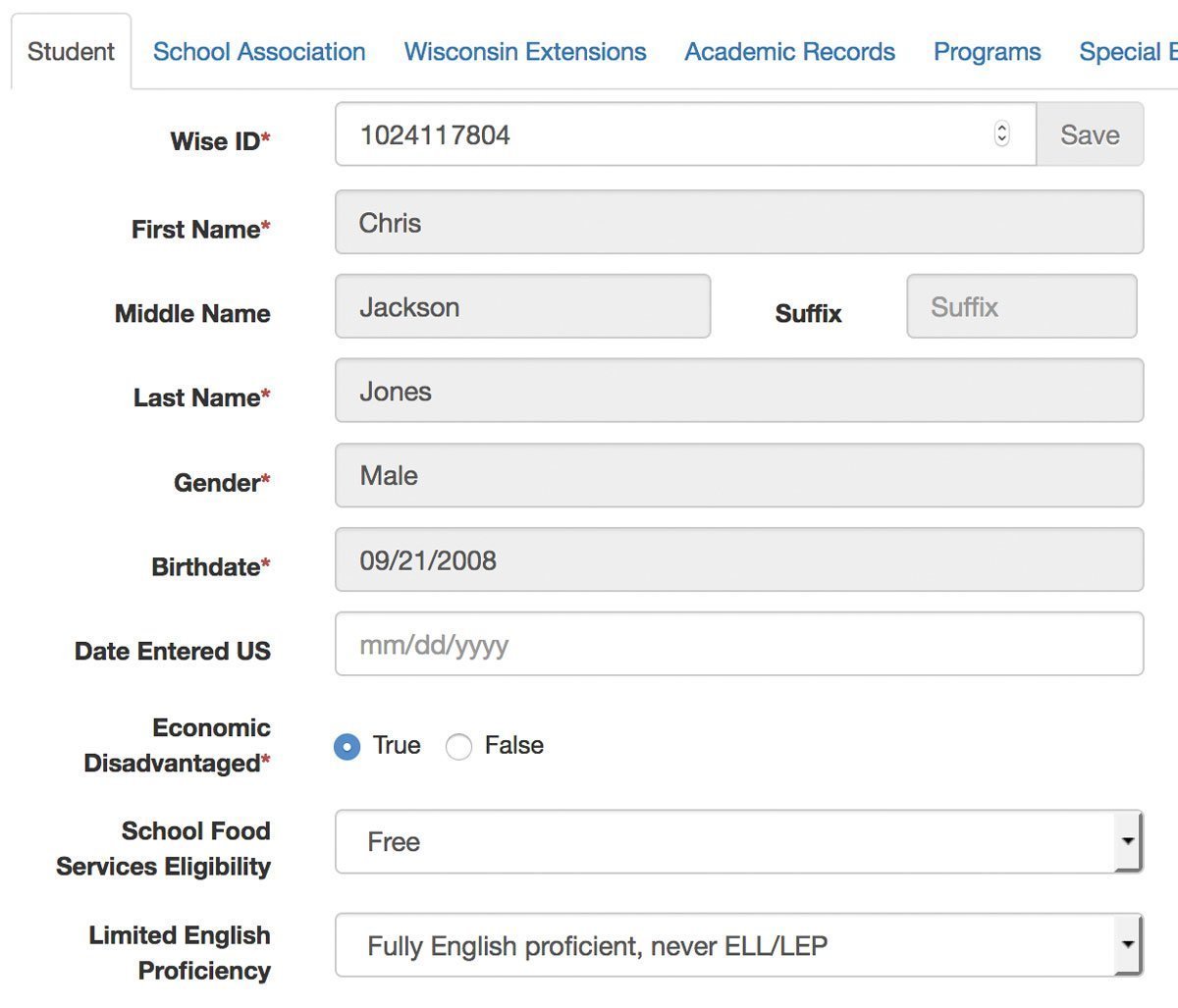The image size is (1178, 1008).
Task: Click the Gender label
Action: (x=222, y=483)
